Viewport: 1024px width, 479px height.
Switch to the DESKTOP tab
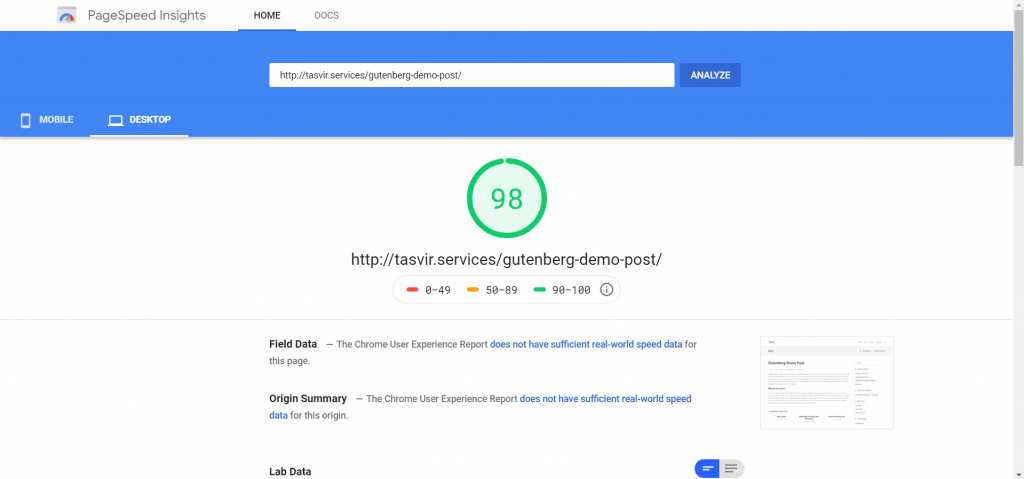(x=139, y=120)
